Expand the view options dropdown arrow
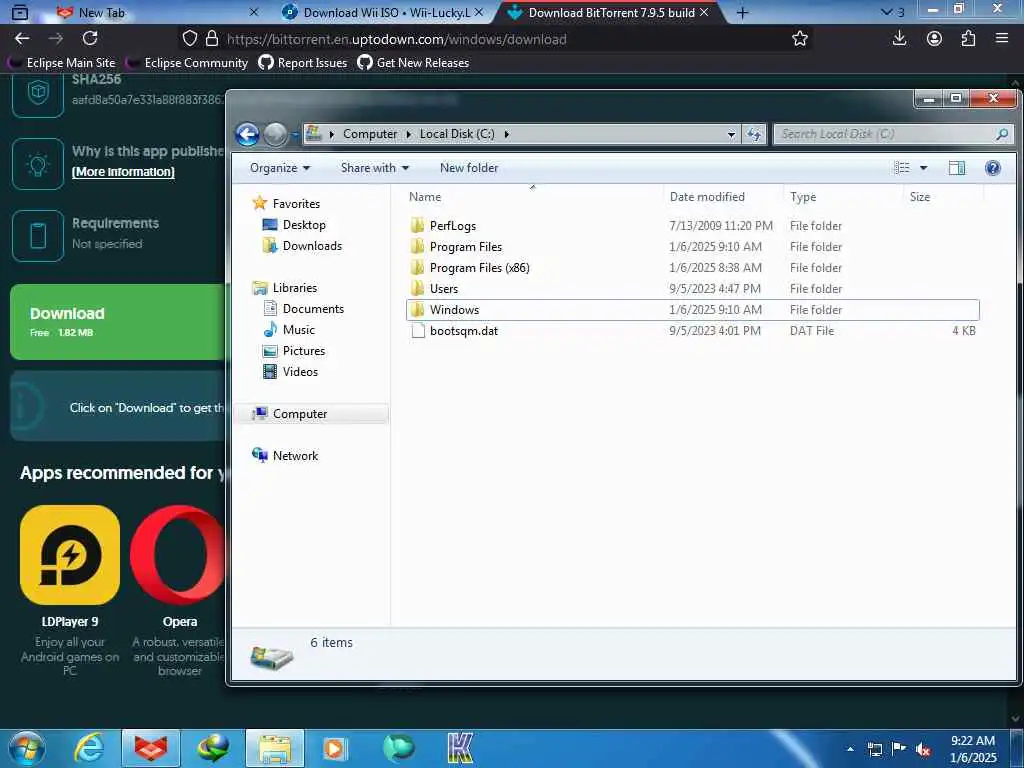The image size is (1024, 768). 923,168
